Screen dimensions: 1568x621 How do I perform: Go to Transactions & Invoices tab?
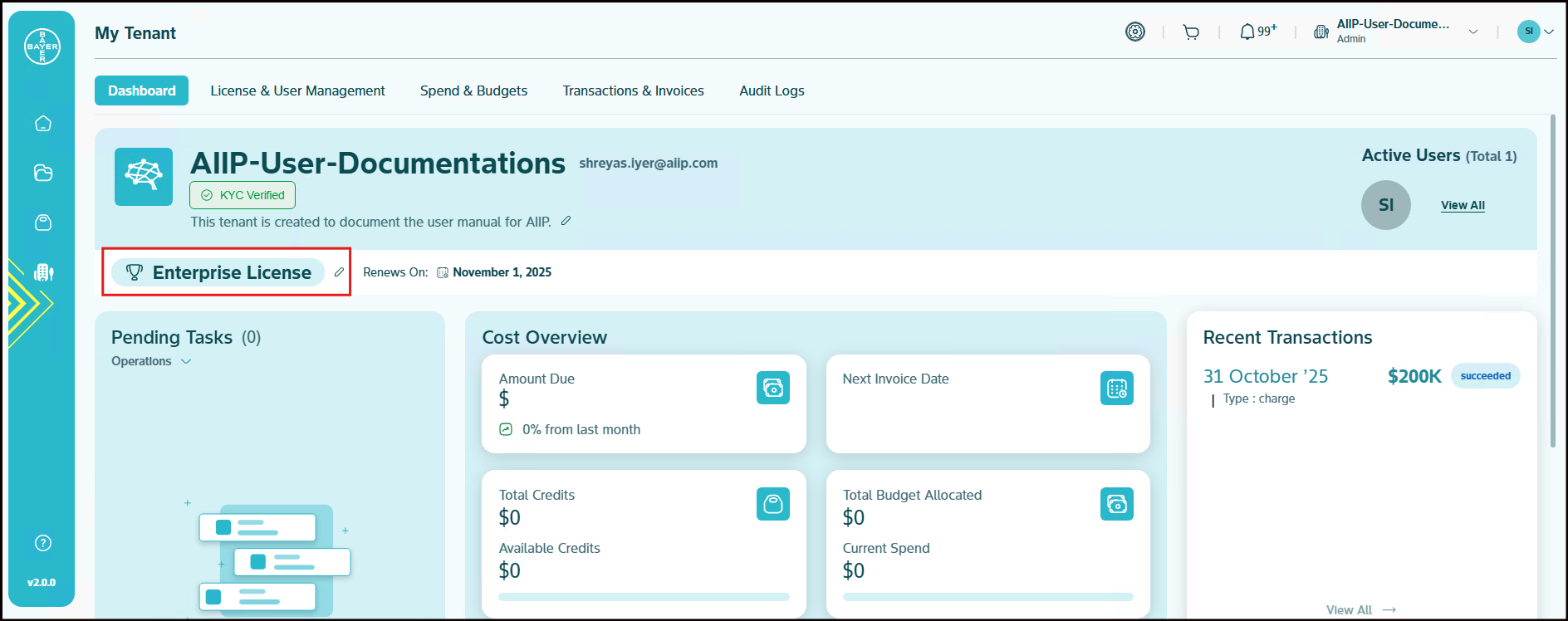pos(633,90)
